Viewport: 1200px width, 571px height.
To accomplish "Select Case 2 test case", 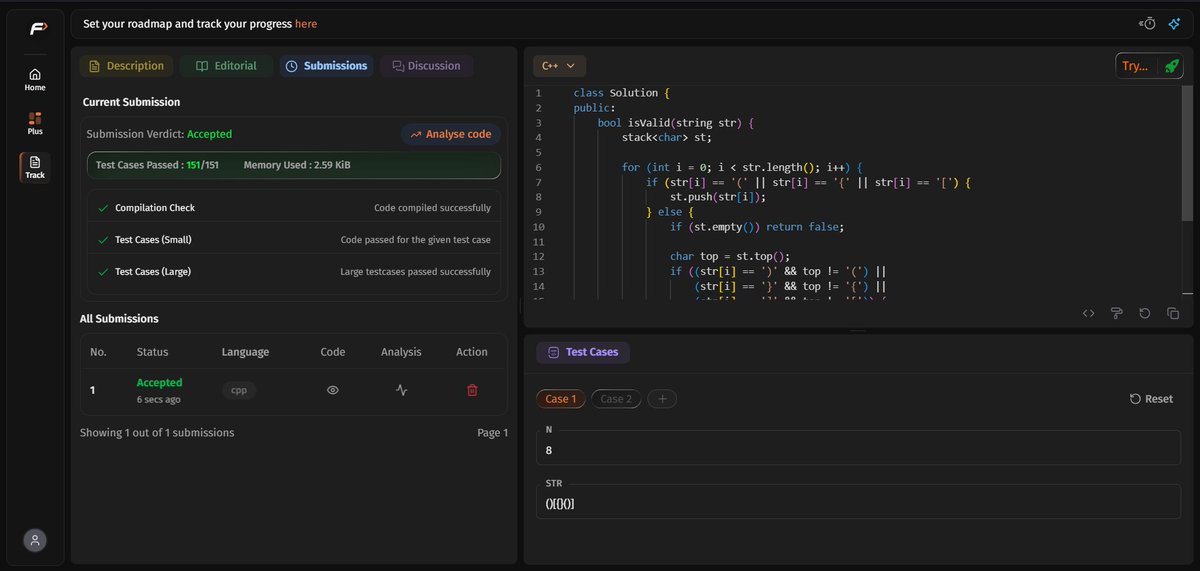I will (615, 399).
